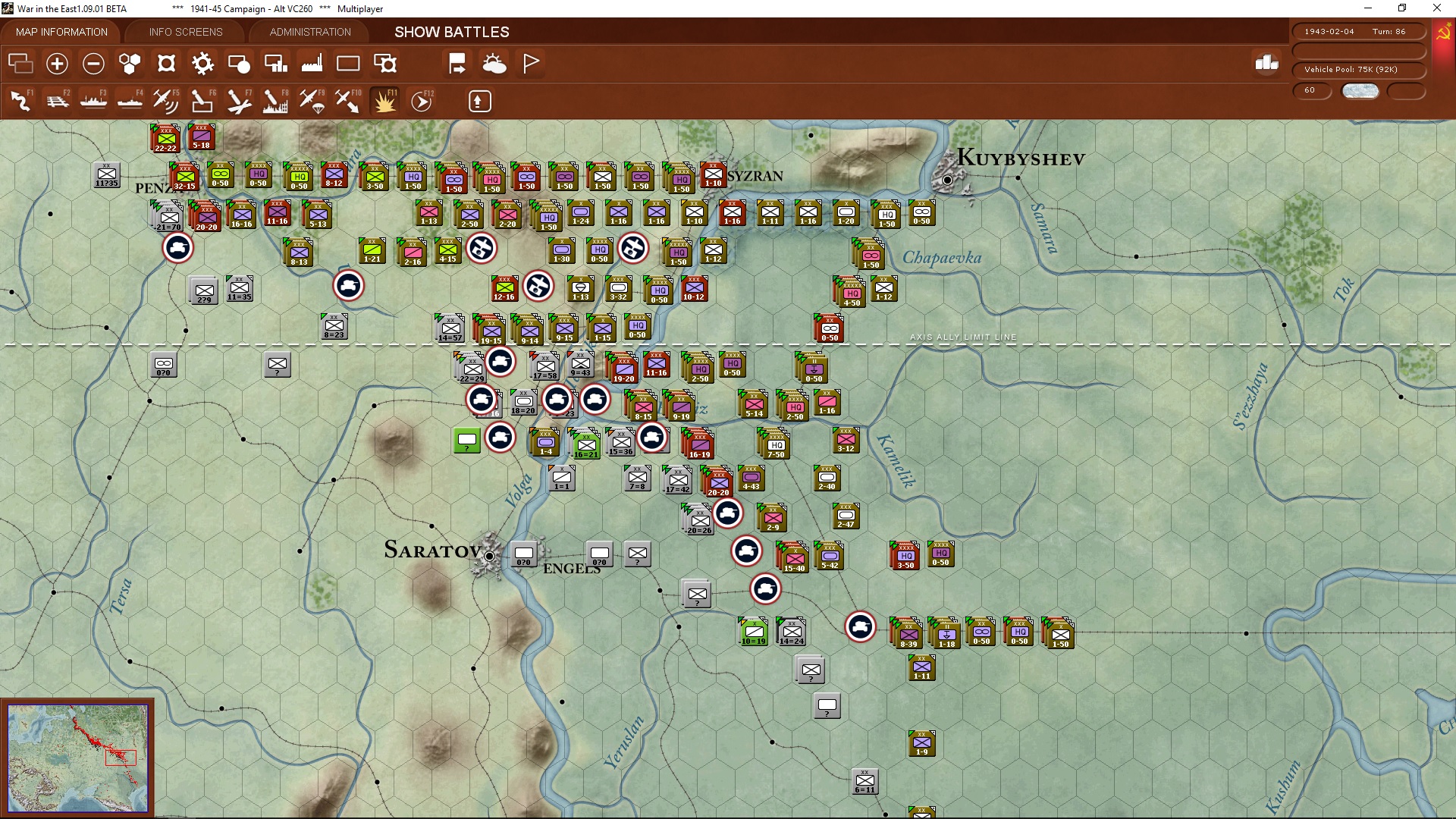This screenshot has height=819, width=1456.
Task: Click the Vehicle Pool status field
Action: coord(1358,70)
